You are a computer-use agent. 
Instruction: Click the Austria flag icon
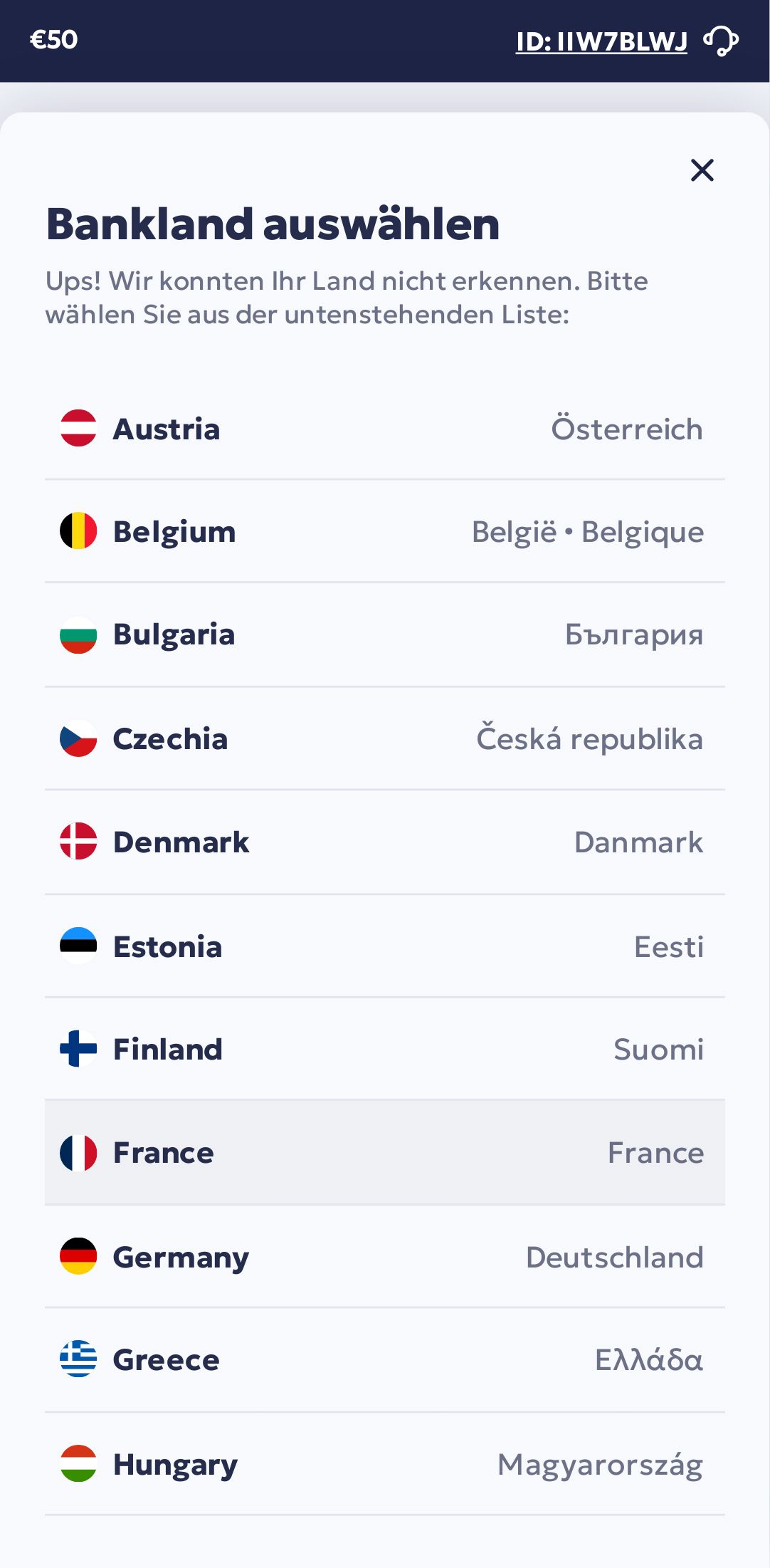tap(78, 429)
